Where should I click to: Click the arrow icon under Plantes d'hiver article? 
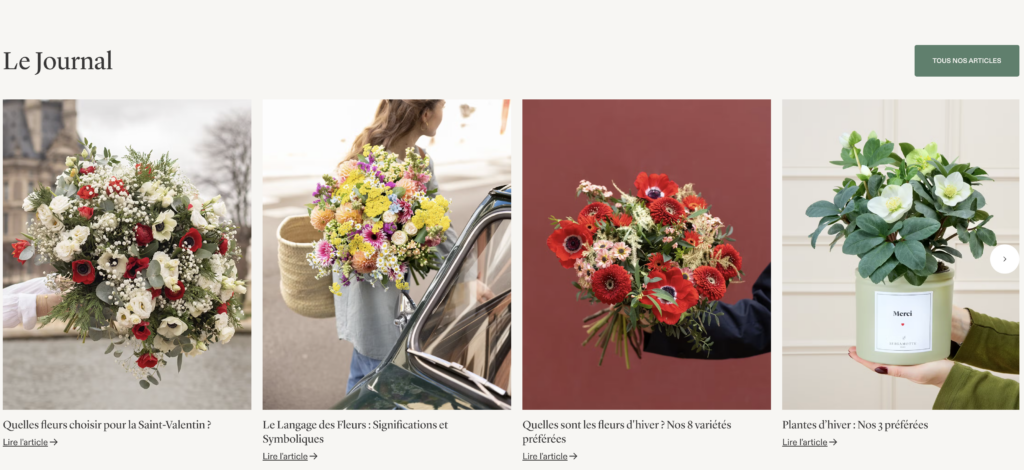pyautogui.click(x=833, y=442)
